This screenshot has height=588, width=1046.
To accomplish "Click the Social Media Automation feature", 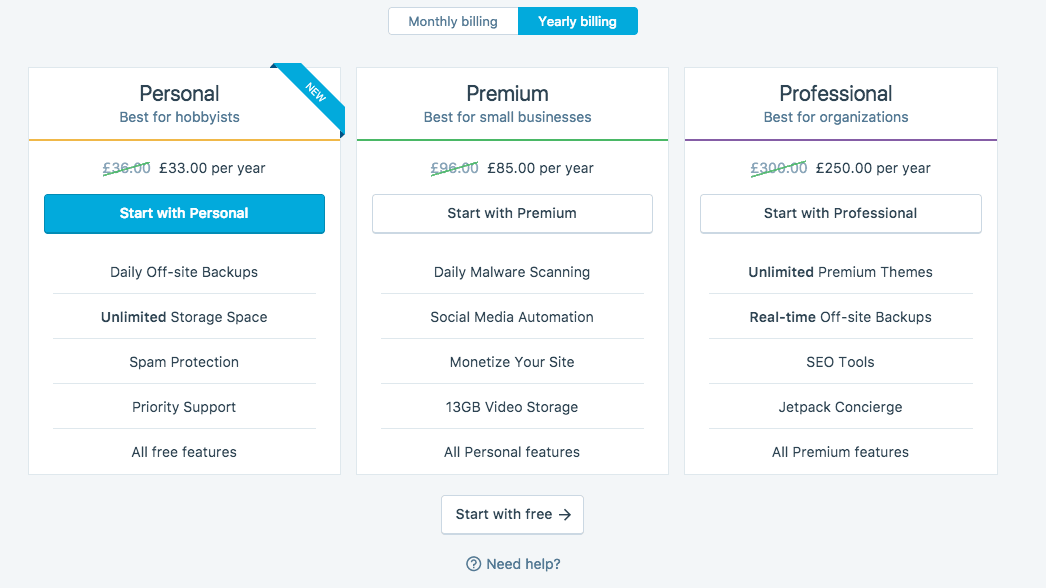I will click(x=512, y=317).
